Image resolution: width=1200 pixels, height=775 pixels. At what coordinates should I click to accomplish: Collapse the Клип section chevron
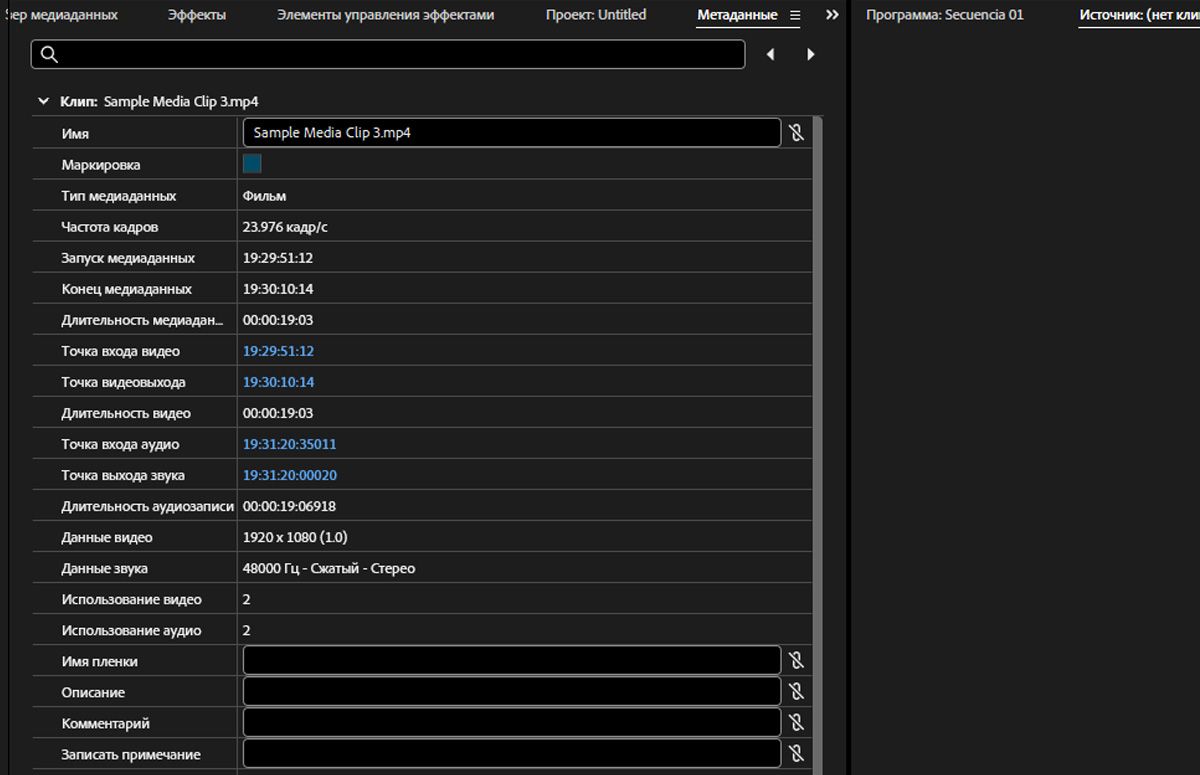(x=43, y=101)
